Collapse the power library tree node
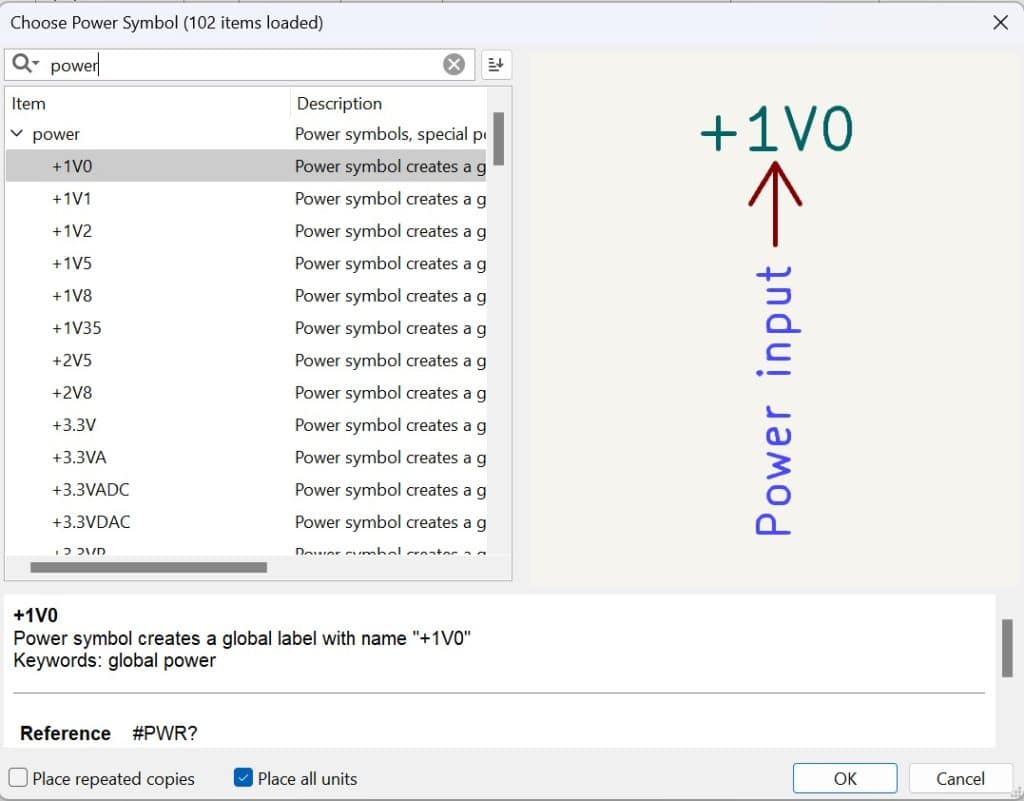Screen dimensions: 1024x801 pyautogui.click(x=17, y=133)
